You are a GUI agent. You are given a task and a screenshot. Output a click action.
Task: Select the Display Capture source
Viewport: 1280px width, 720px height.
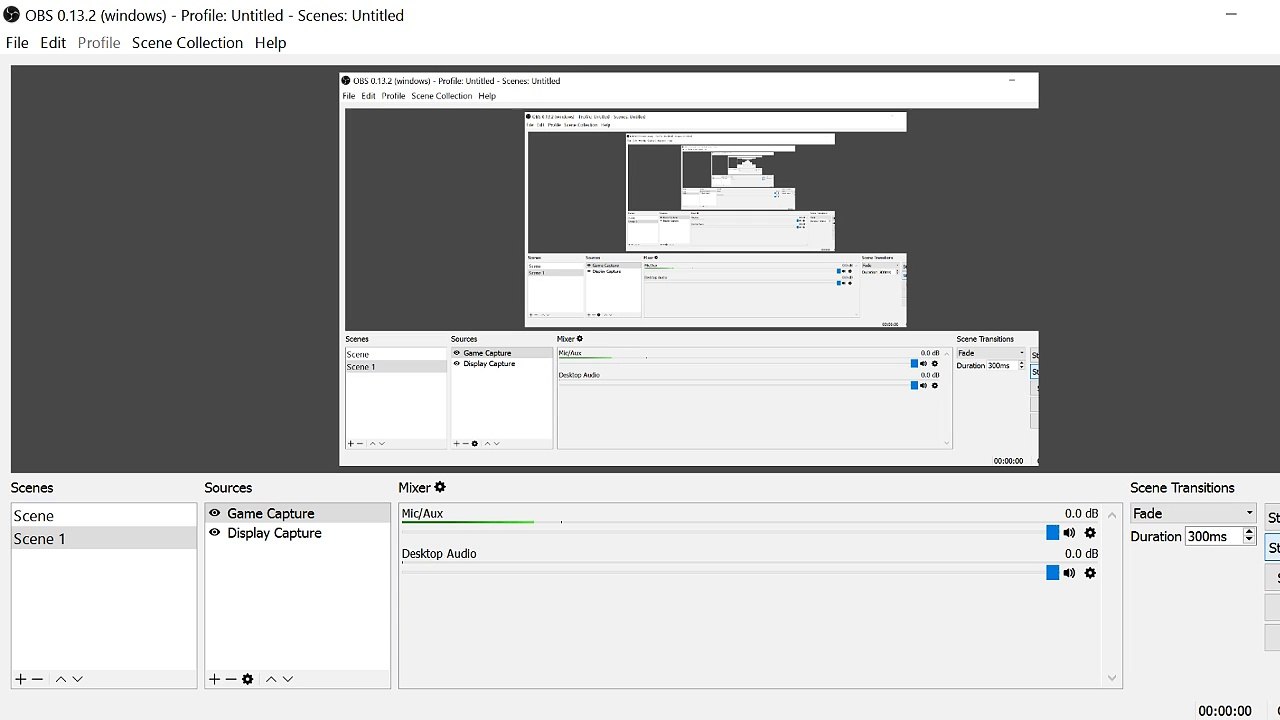click(298, 533)
